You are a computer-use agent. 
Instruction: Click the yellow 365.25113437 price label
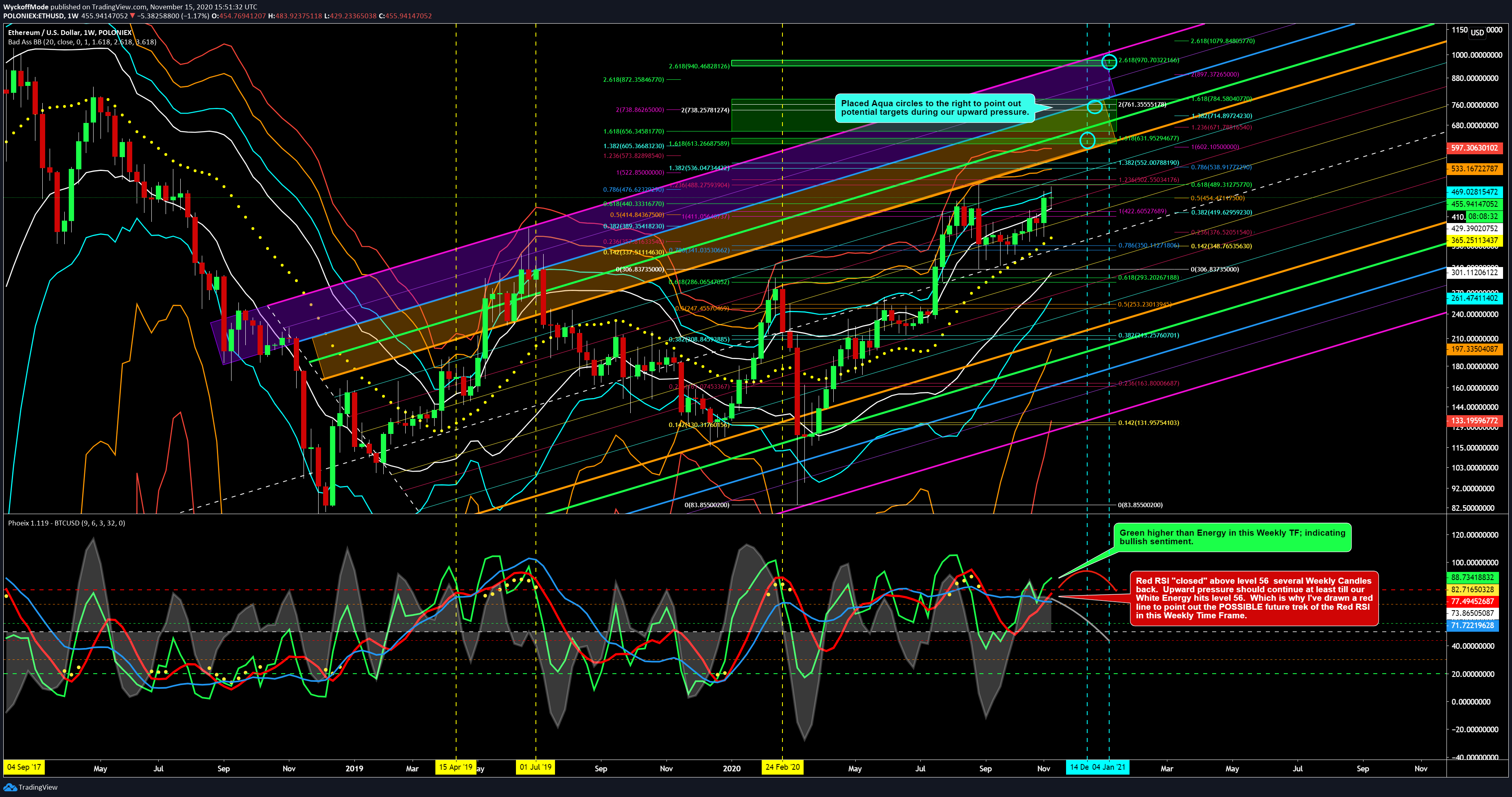[x=1475, y=240]
